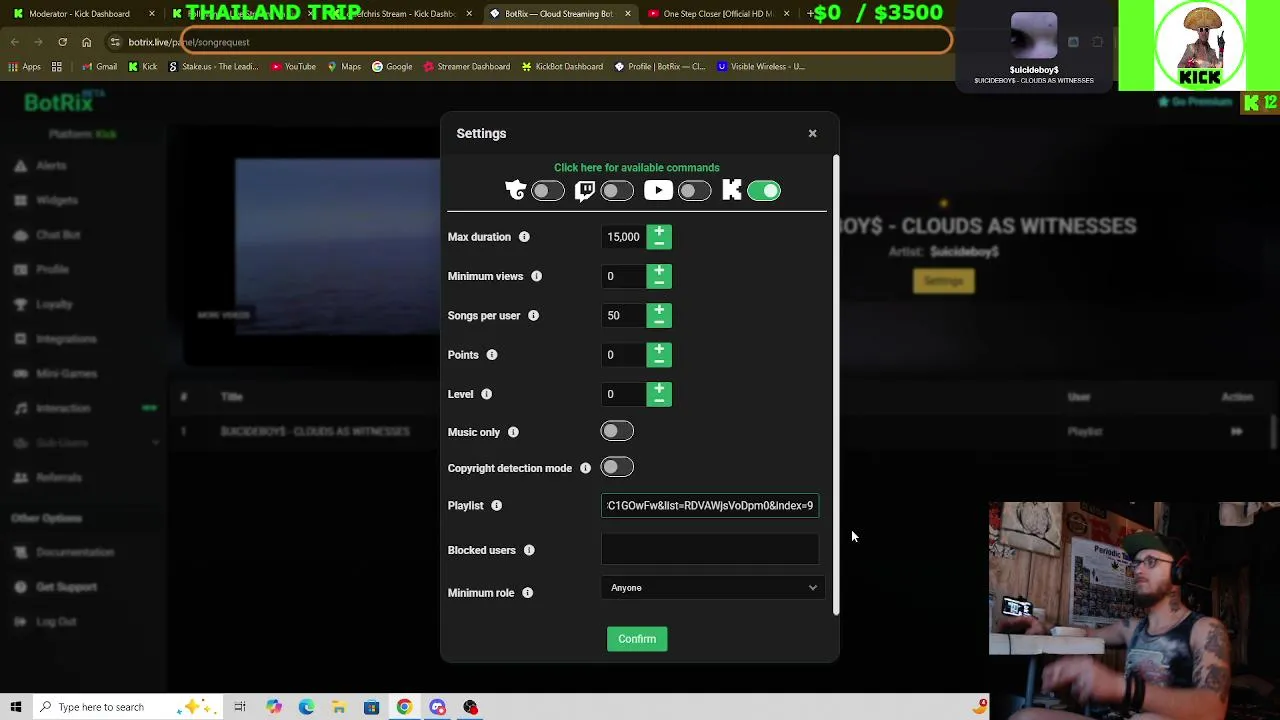1280x720 pixels.
Task: Open Gmail bookmark
Action: [100, 67]
